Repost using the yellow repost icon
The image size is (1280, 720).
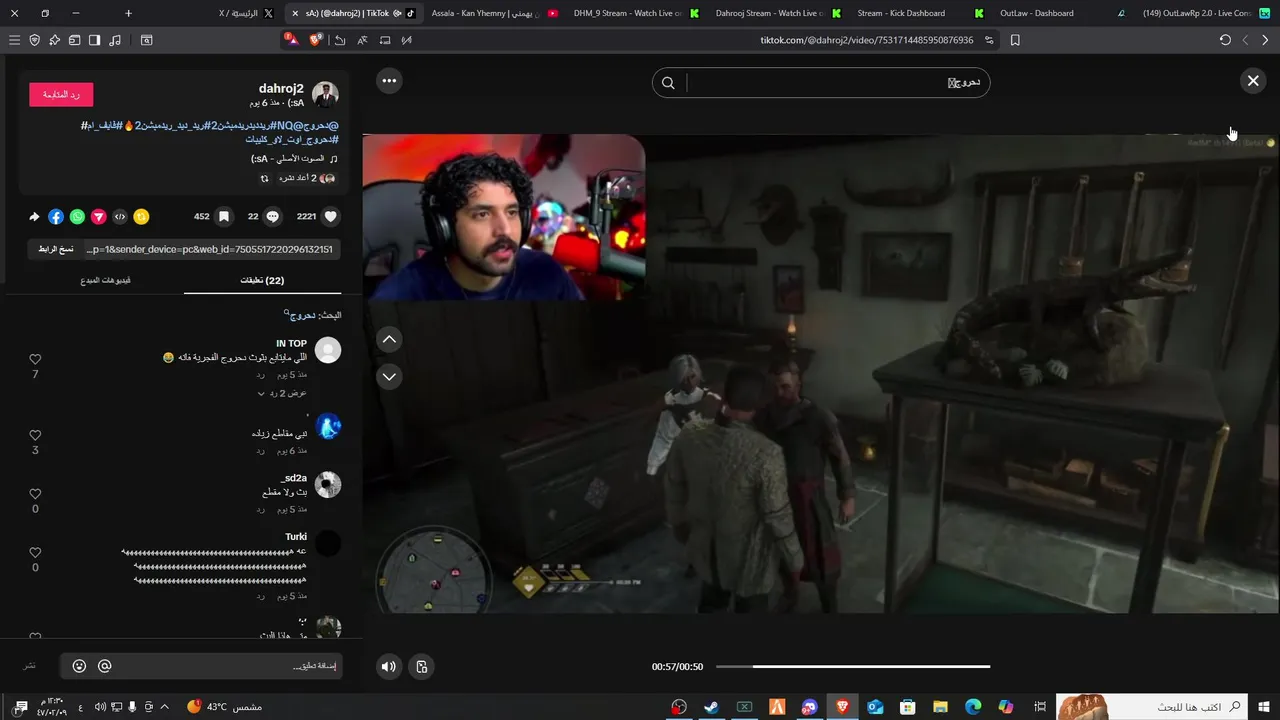coord(141,216)
